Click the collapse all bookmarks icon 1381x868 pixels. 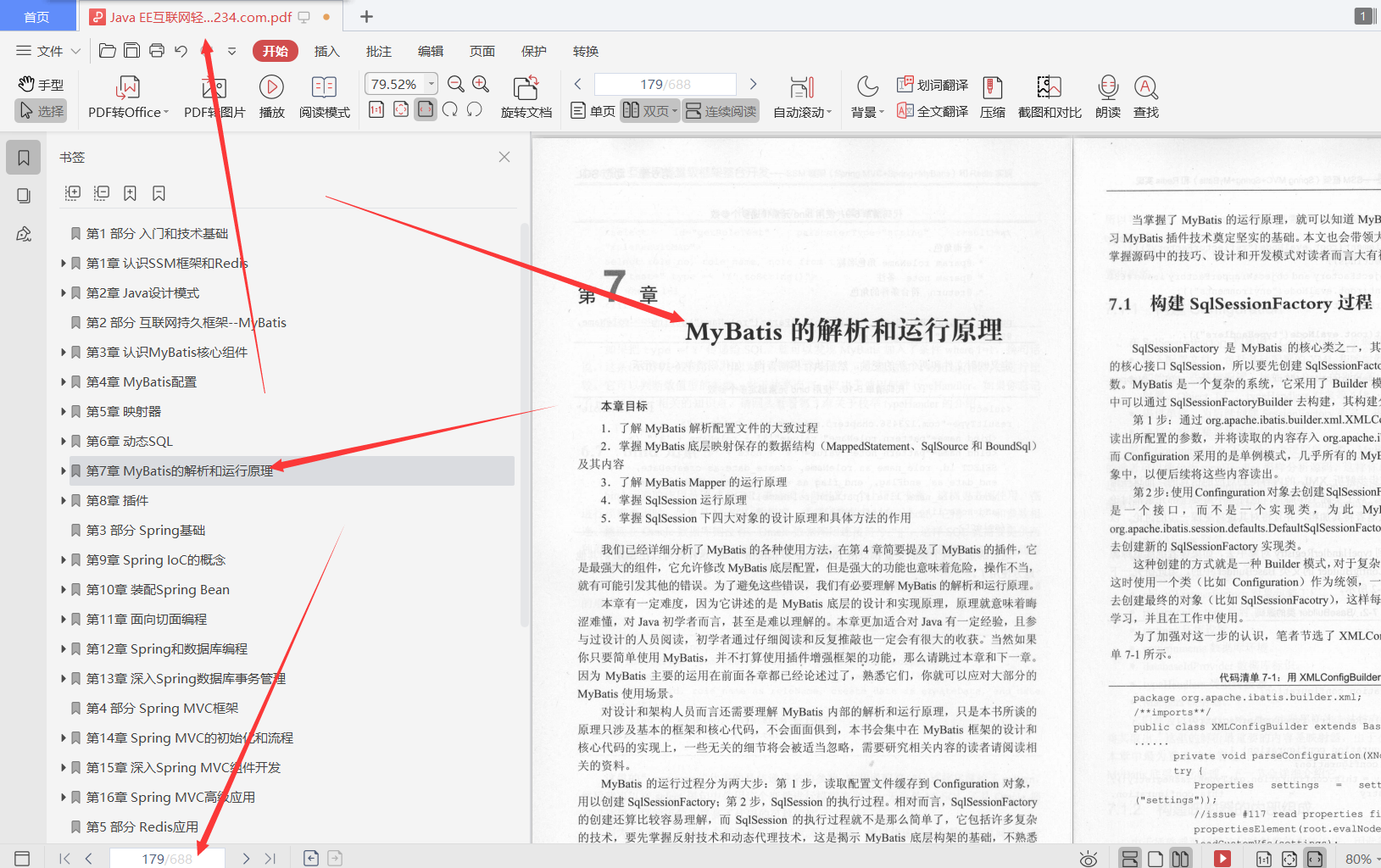point(102,193)
